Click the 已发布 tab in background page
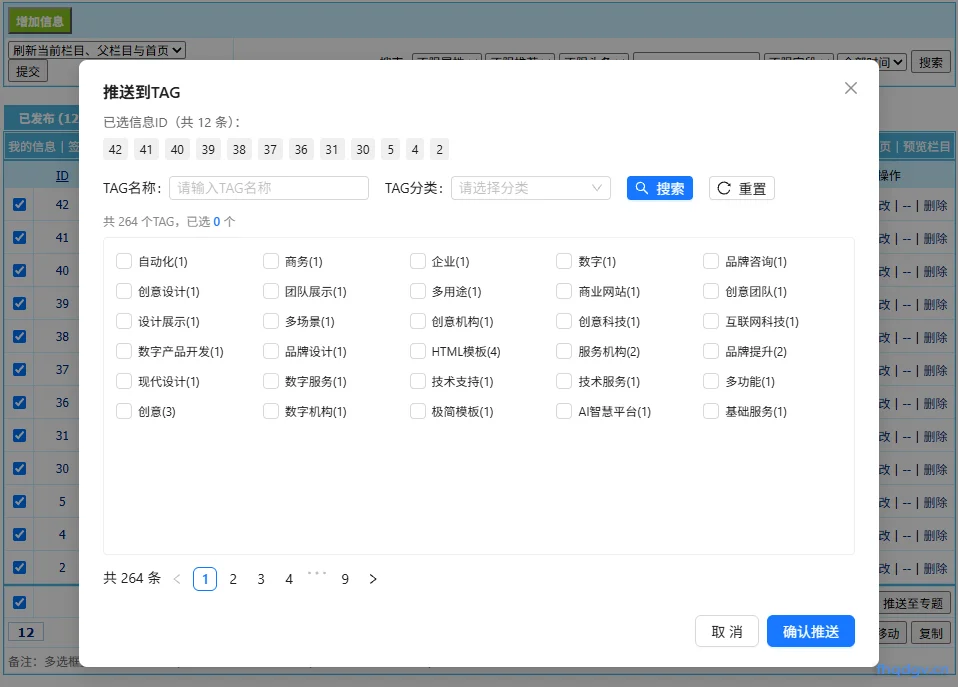Viewport: 958px width, 687px height. tap(42, 118)
